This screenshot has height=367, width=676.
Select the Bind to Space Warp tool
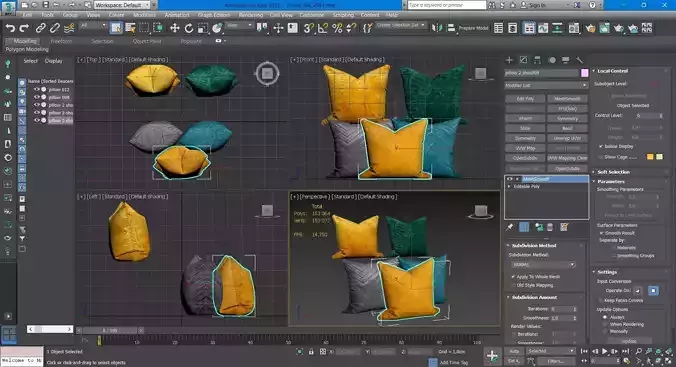(69, 28)
